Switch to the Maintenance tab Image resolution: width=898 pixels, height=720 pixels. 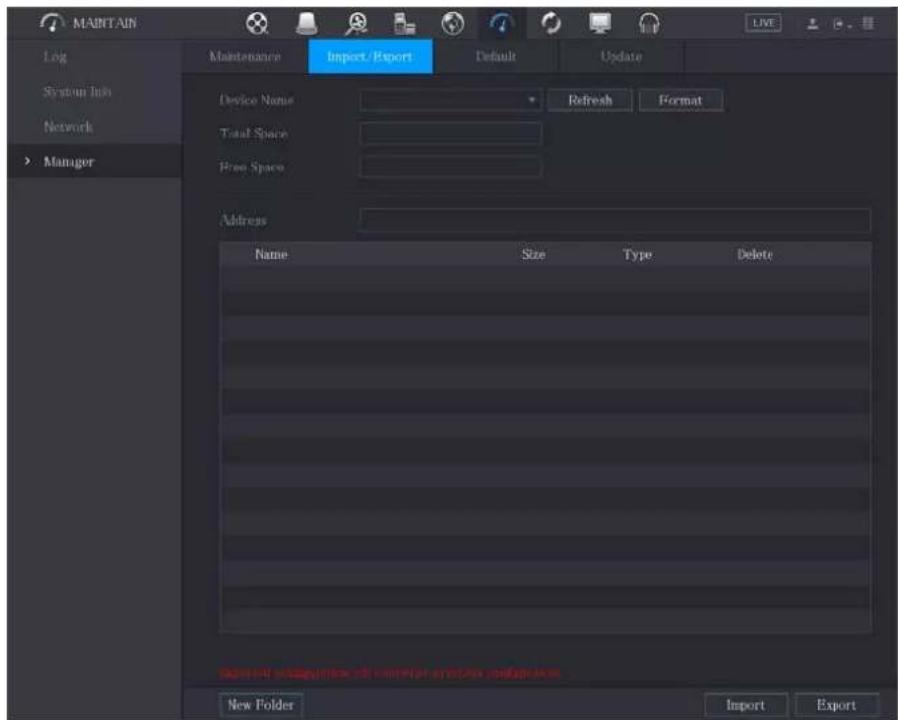click(245, 57)
